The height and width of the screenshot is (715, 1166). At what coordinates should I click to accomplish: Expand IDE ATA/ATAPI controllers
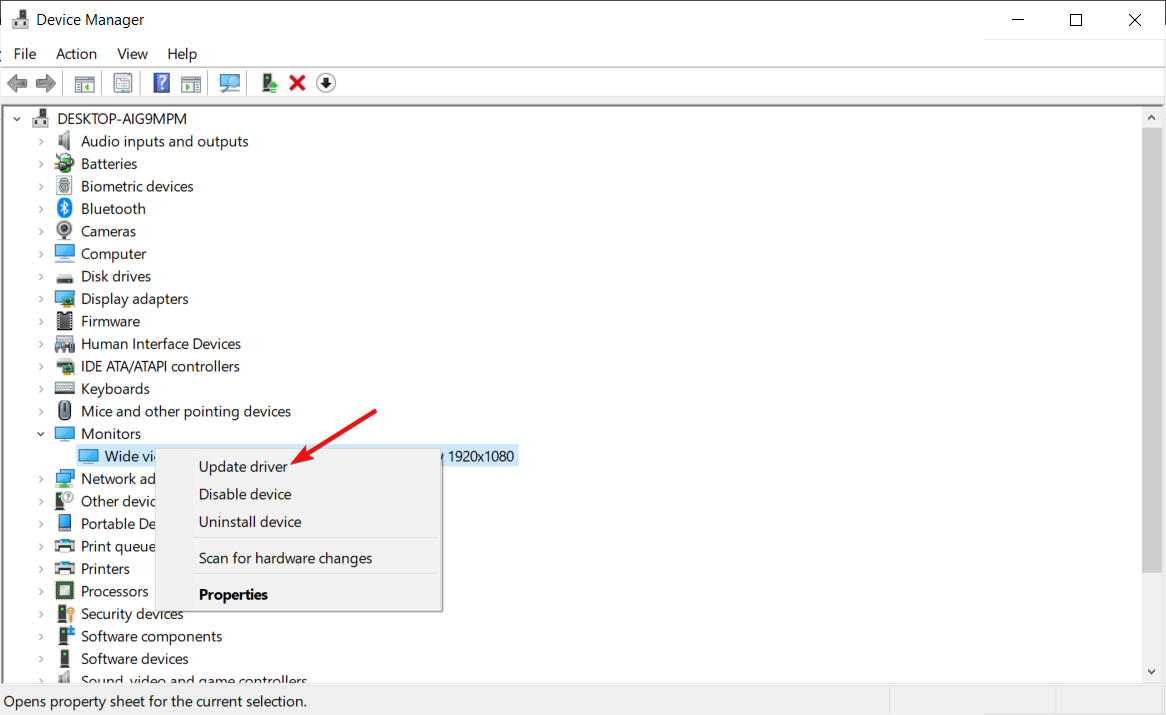pos(41,366)
